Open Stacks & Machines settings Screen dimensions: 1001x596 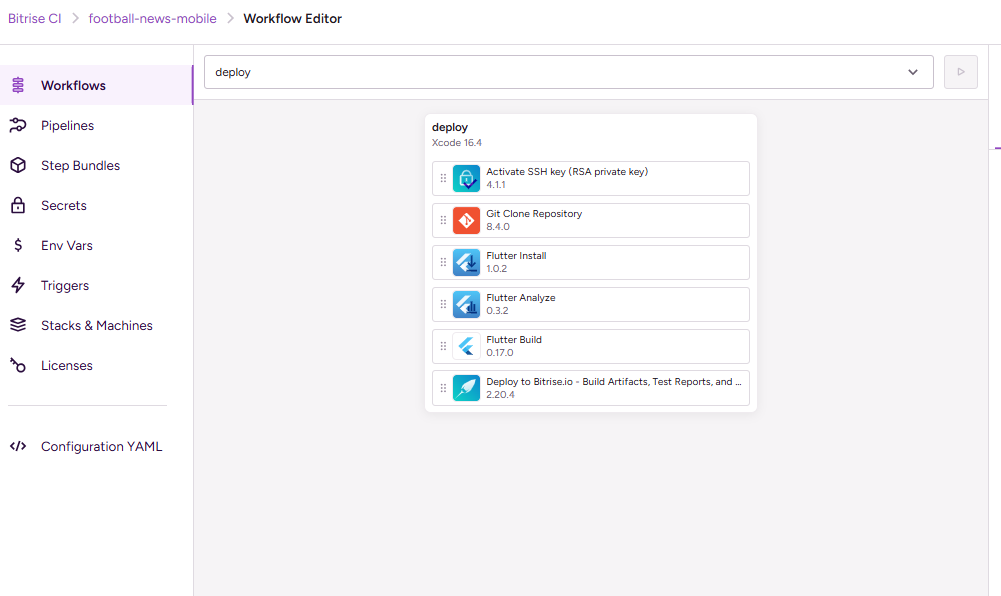(96, 326)
